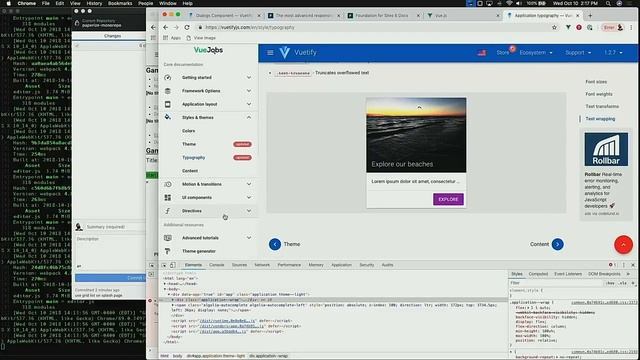
Task: Click the Rollbar ad image
Action: pyautogui.click(x=606, y=149)
